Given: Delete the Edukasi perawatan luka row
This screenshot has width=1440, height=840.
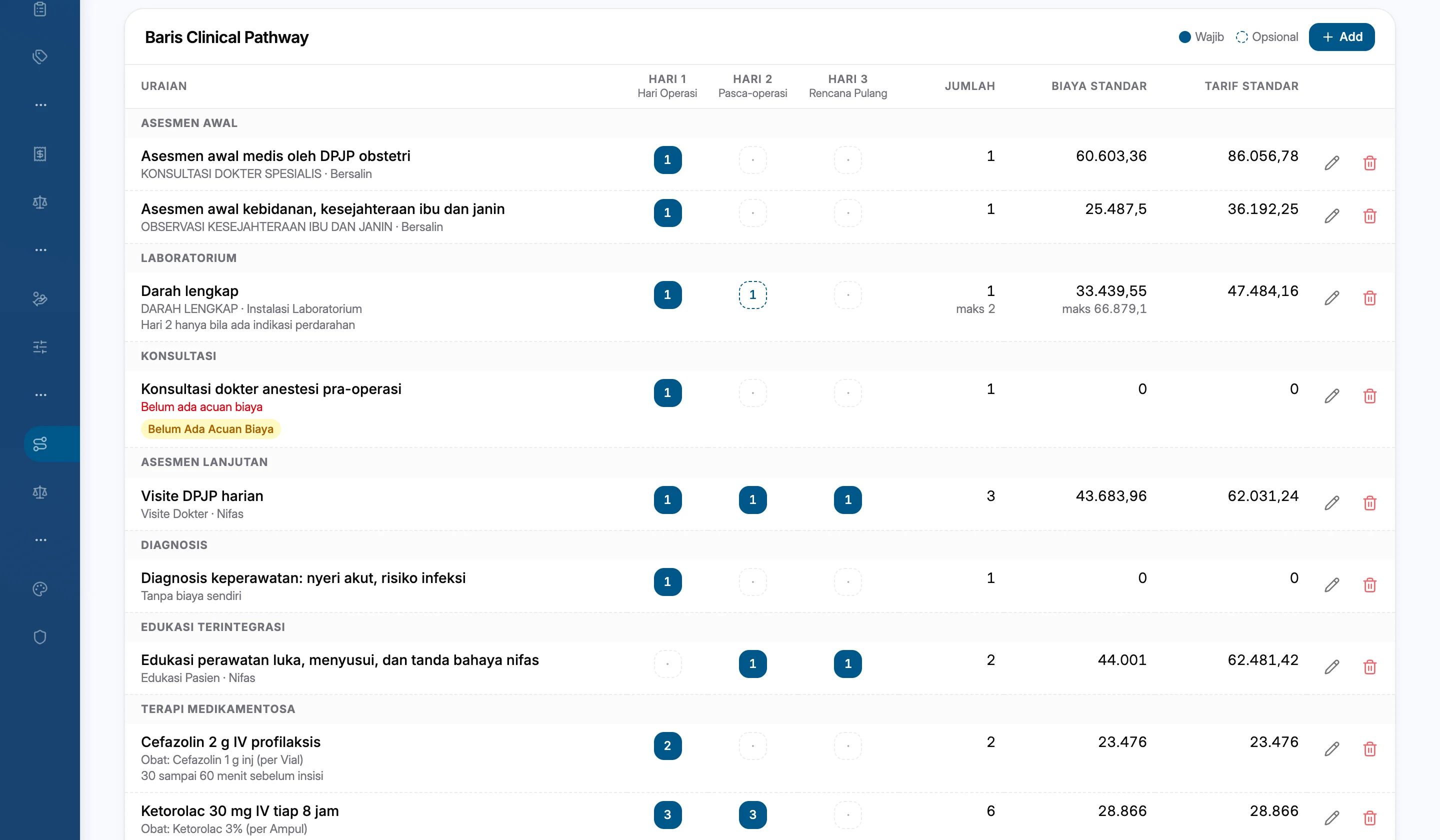Looking at the screenshot, I should click(1369, 667).
